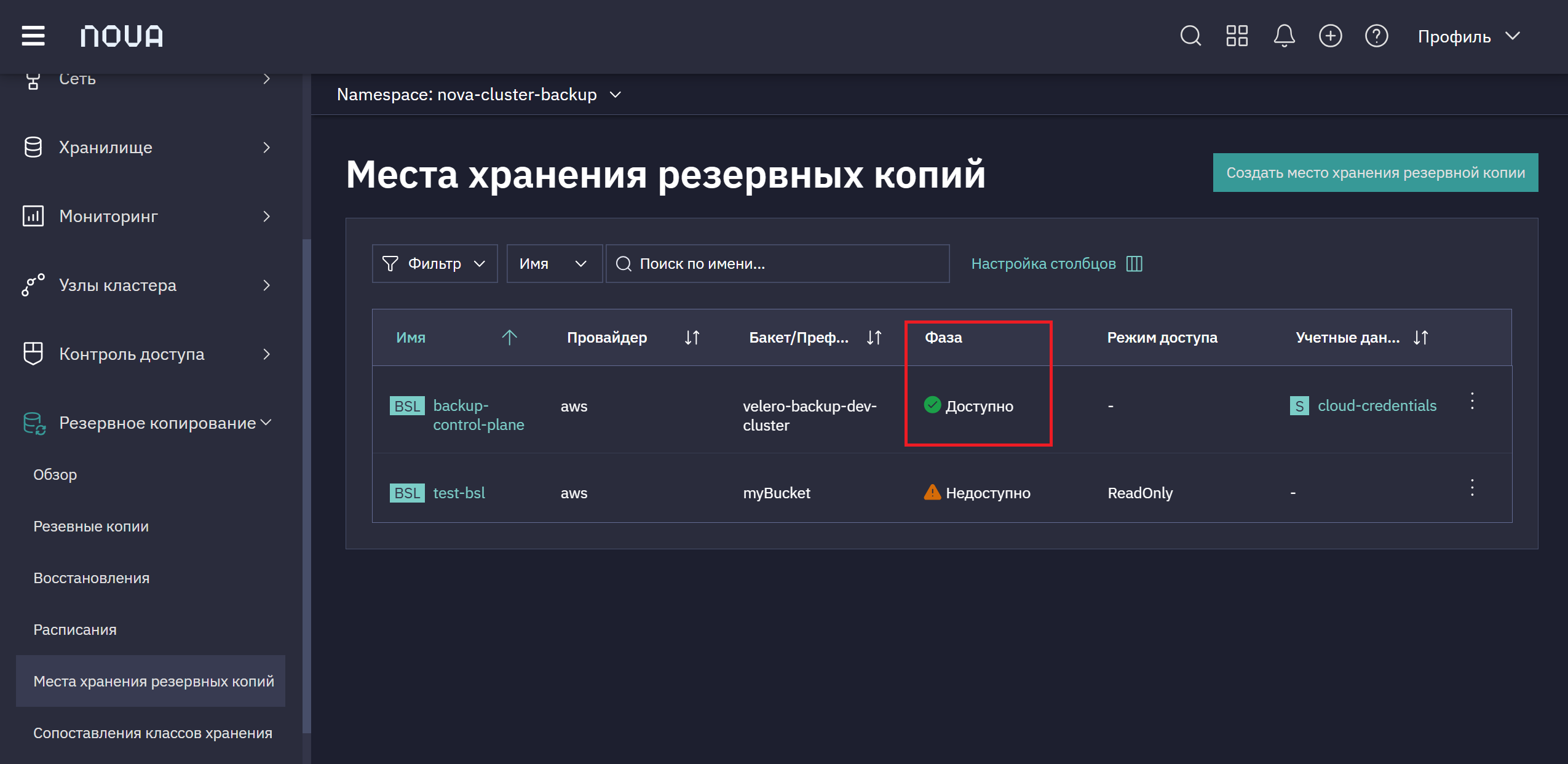This screenshot has height=764, width=1568.
Task: Click BSL badge of test-bsl row
Action: coord(407,493)
